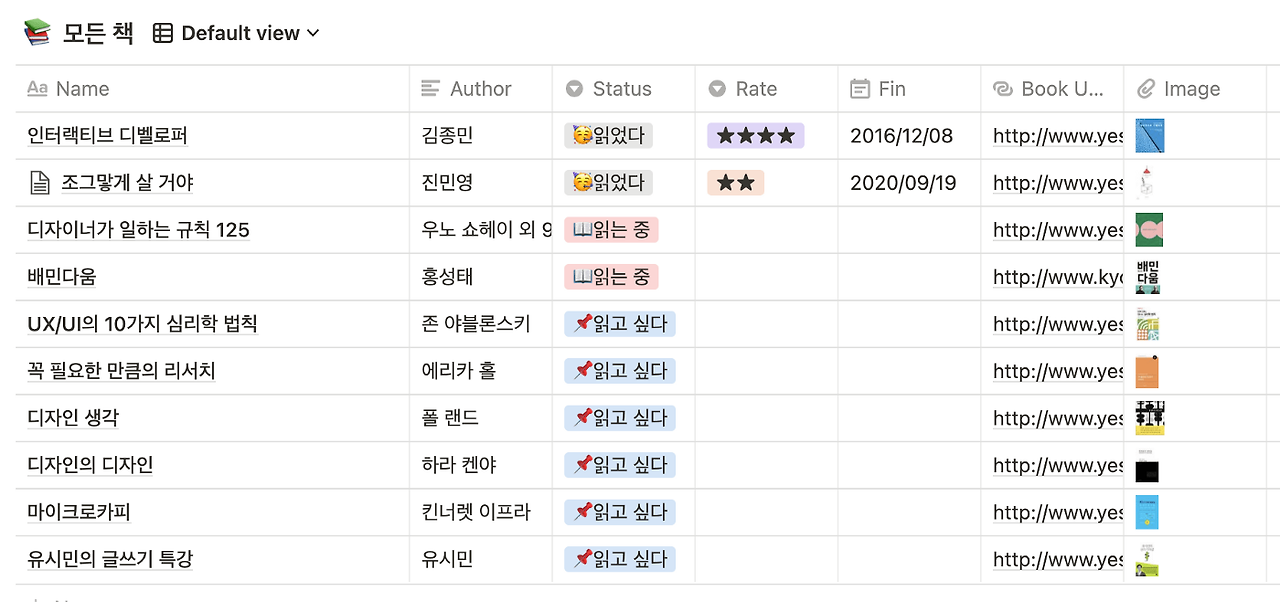This screenshot has height=602, width=1280.
Task: Click the books emoji page icon
Action: click(x=37, y=33)
